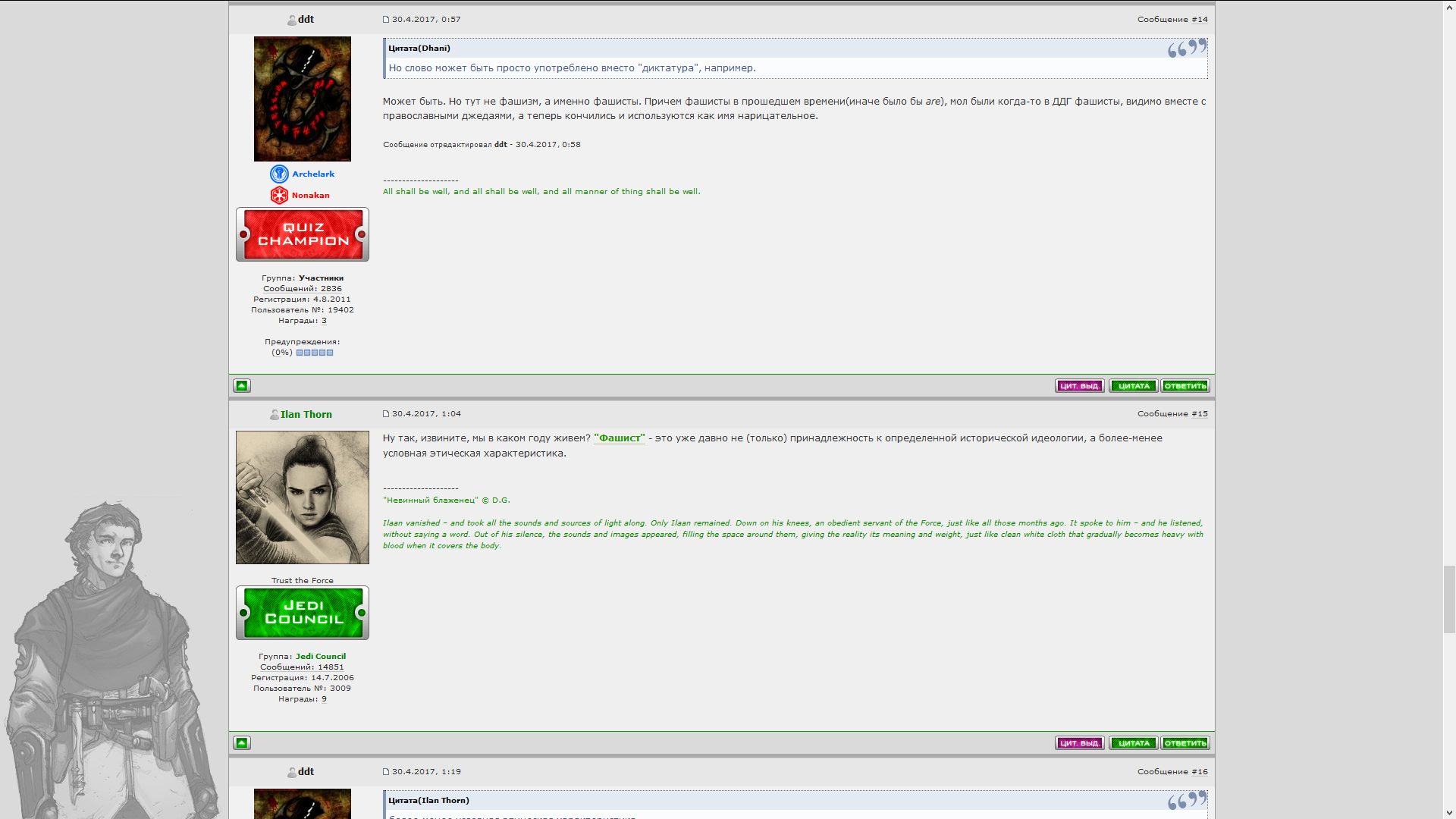Click ddt's signature line "All shall be well"
The height and width of the screenshot is (819, 1456).
[541, 192]
